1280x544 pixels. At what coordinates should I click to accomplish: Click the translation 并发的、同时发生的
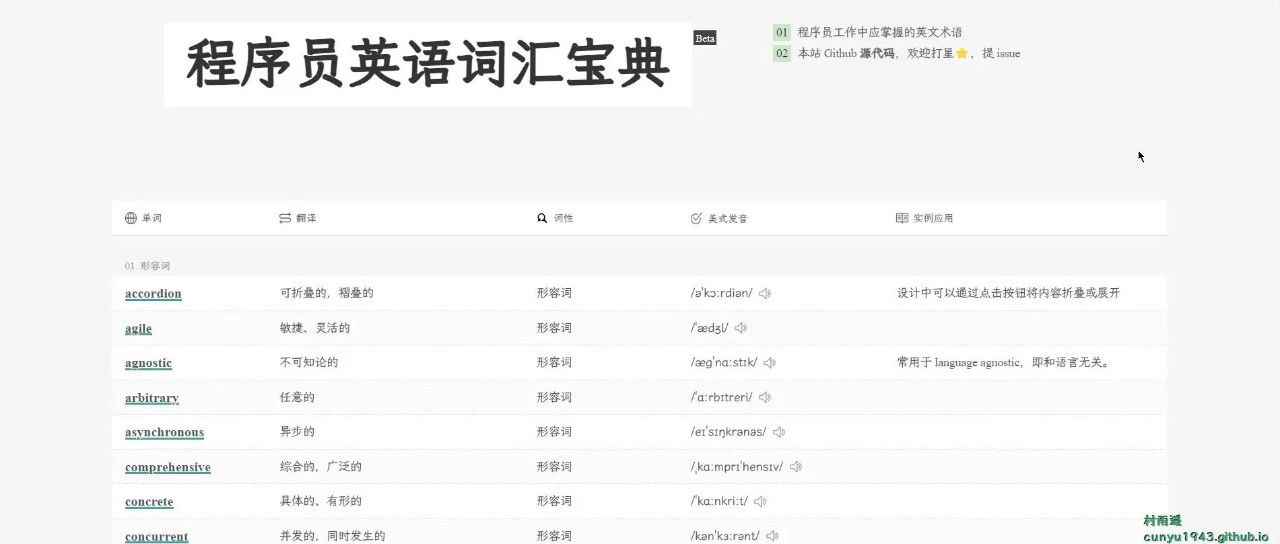pyautogui.click(x=332, y=536)
